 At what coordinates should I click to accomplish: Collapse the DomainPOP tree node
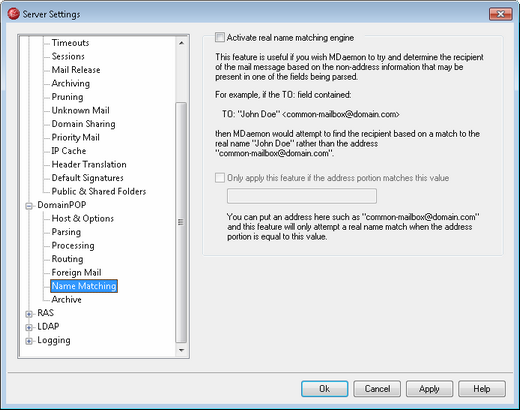29,206
